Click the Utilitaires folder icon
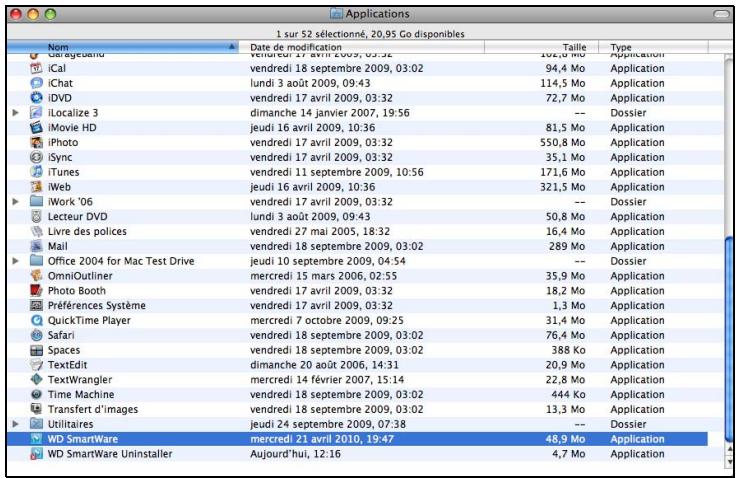737x478 pixels. (x=36, y=424)
